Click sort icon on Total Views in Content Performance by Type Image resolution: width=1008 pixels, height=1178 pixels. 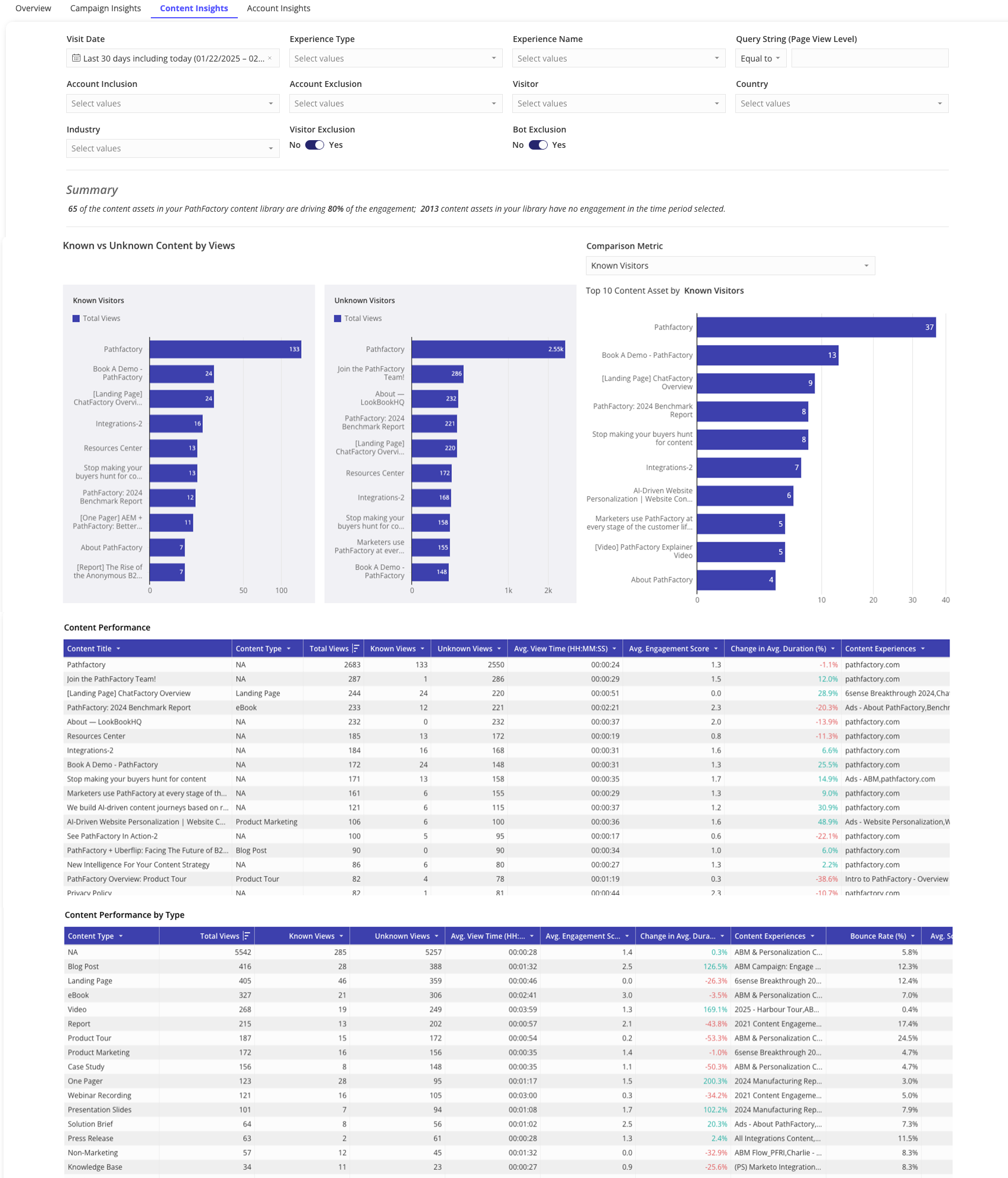[x=247, y=936]
